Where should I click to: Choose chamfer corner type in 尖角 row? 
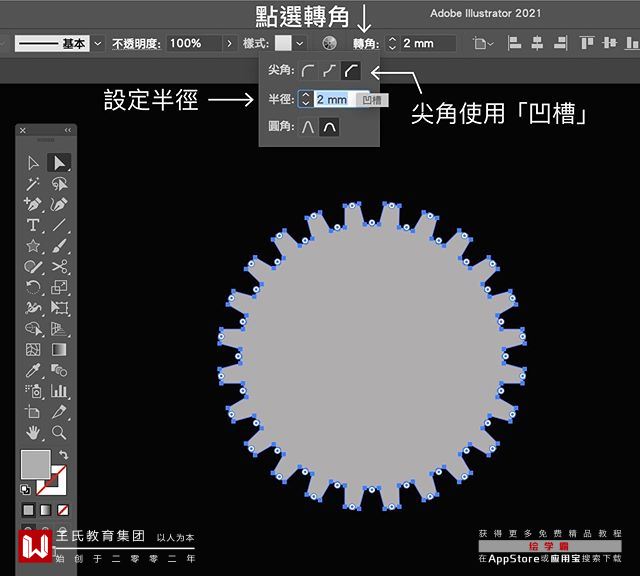click(351, 71)
